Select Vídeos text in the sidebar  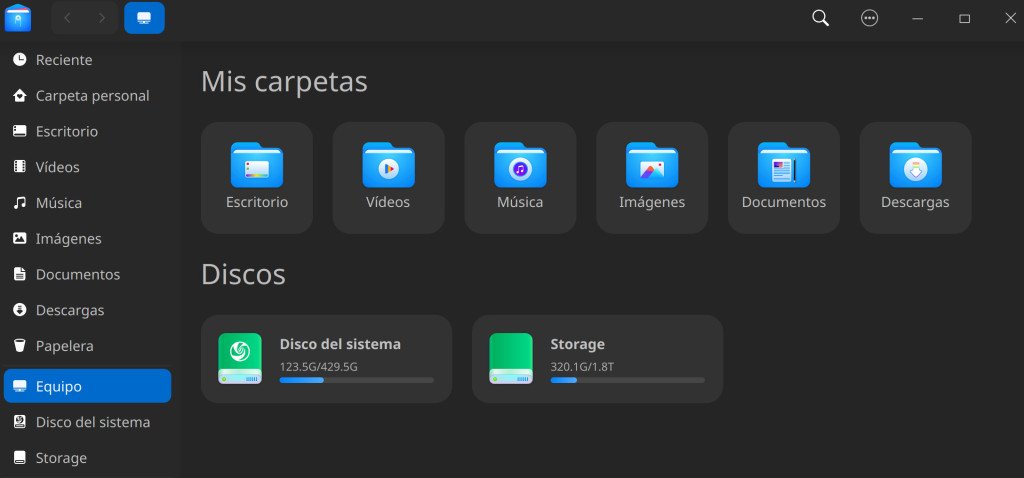click(x=57, y=167)
